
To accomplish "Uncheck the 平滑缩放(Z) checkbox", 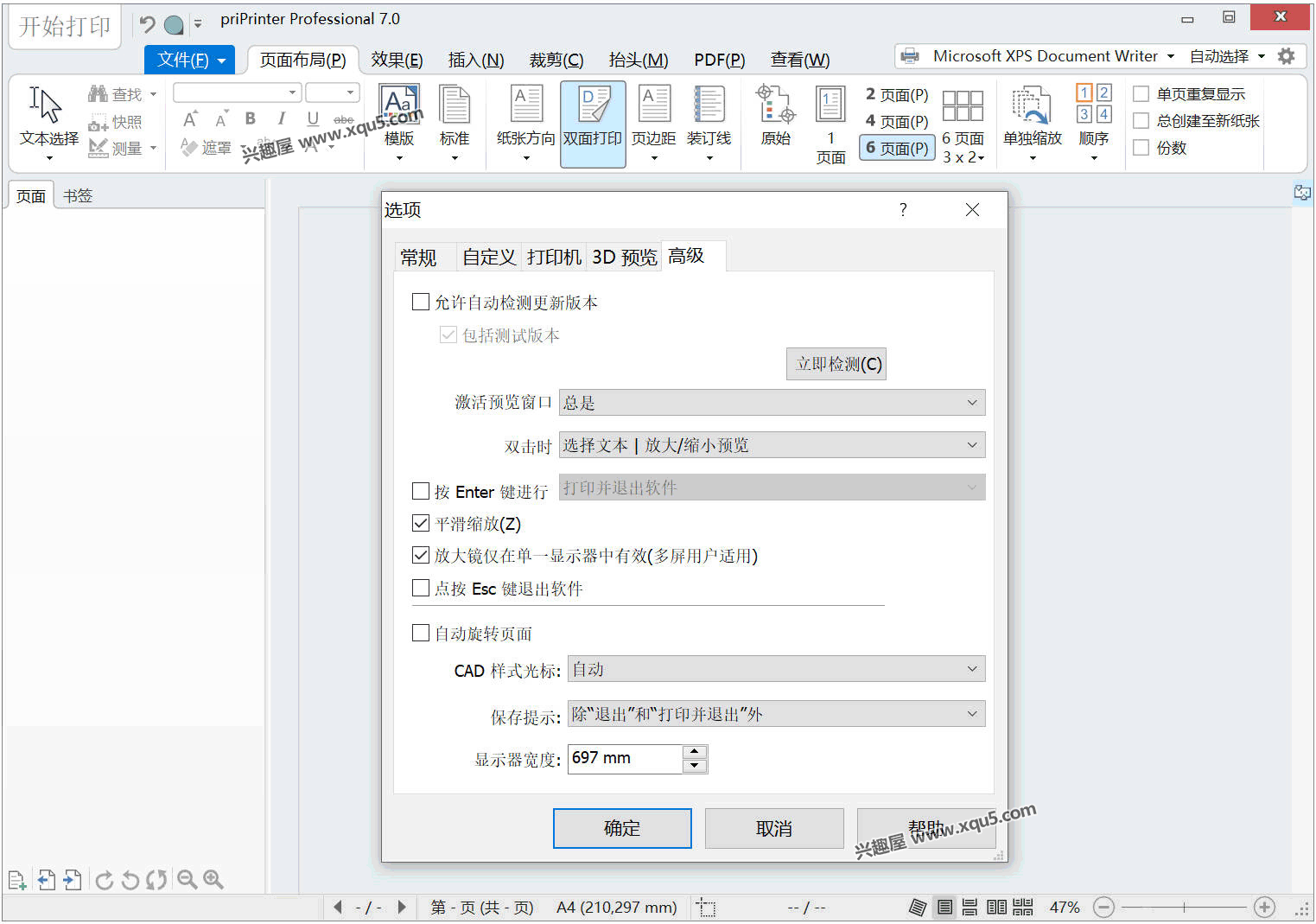I will click(421, 523).
